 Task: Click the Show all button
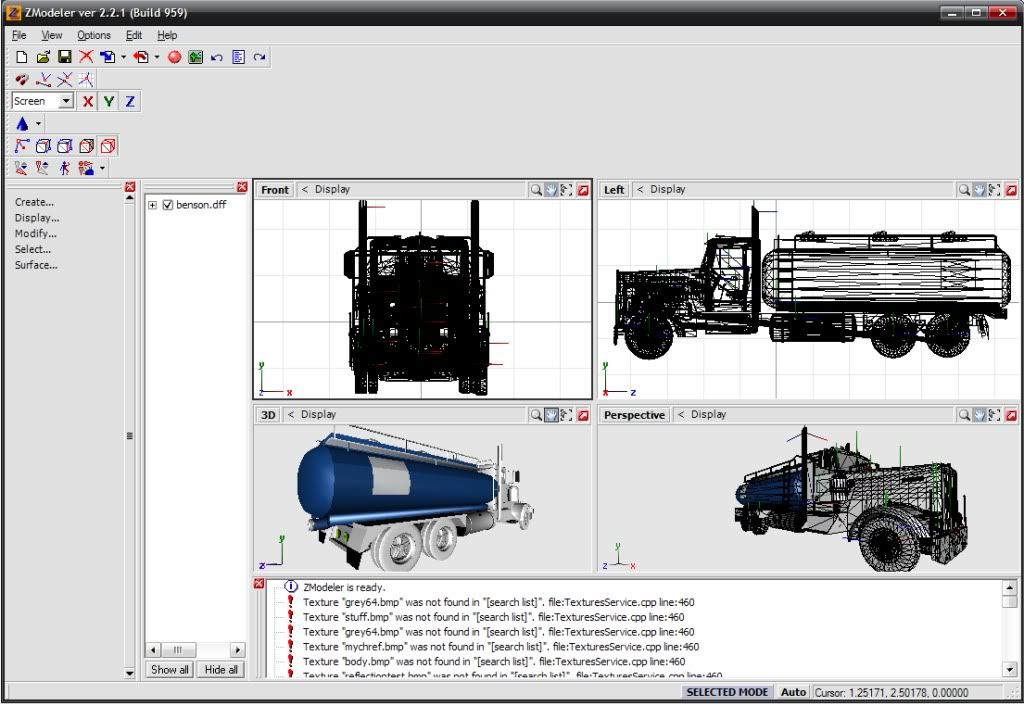click(170, 669)
